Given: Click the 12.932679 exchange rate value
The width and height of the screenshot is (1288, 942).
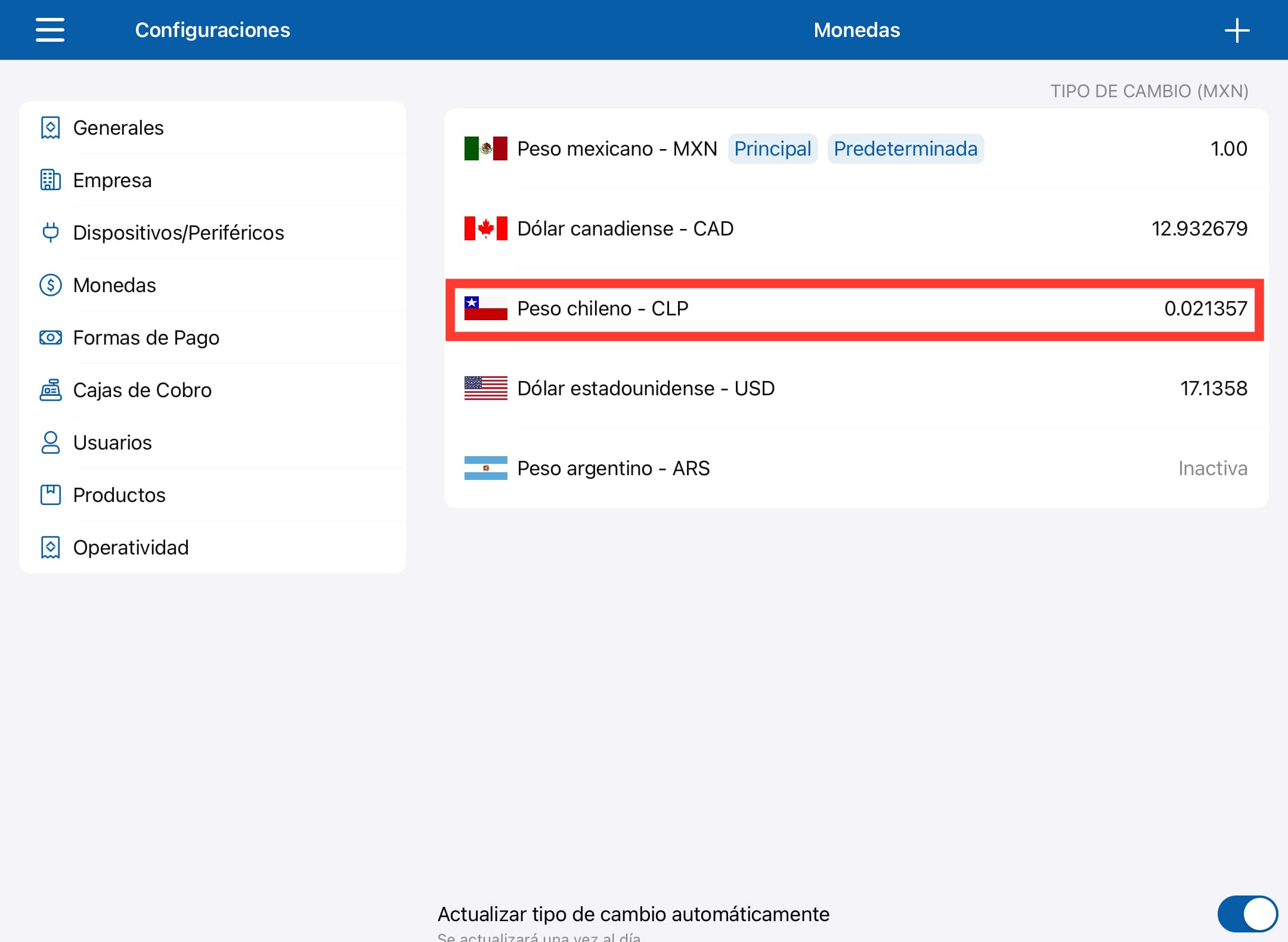Looking at the screenshot, I should (x=1200, y=228).
